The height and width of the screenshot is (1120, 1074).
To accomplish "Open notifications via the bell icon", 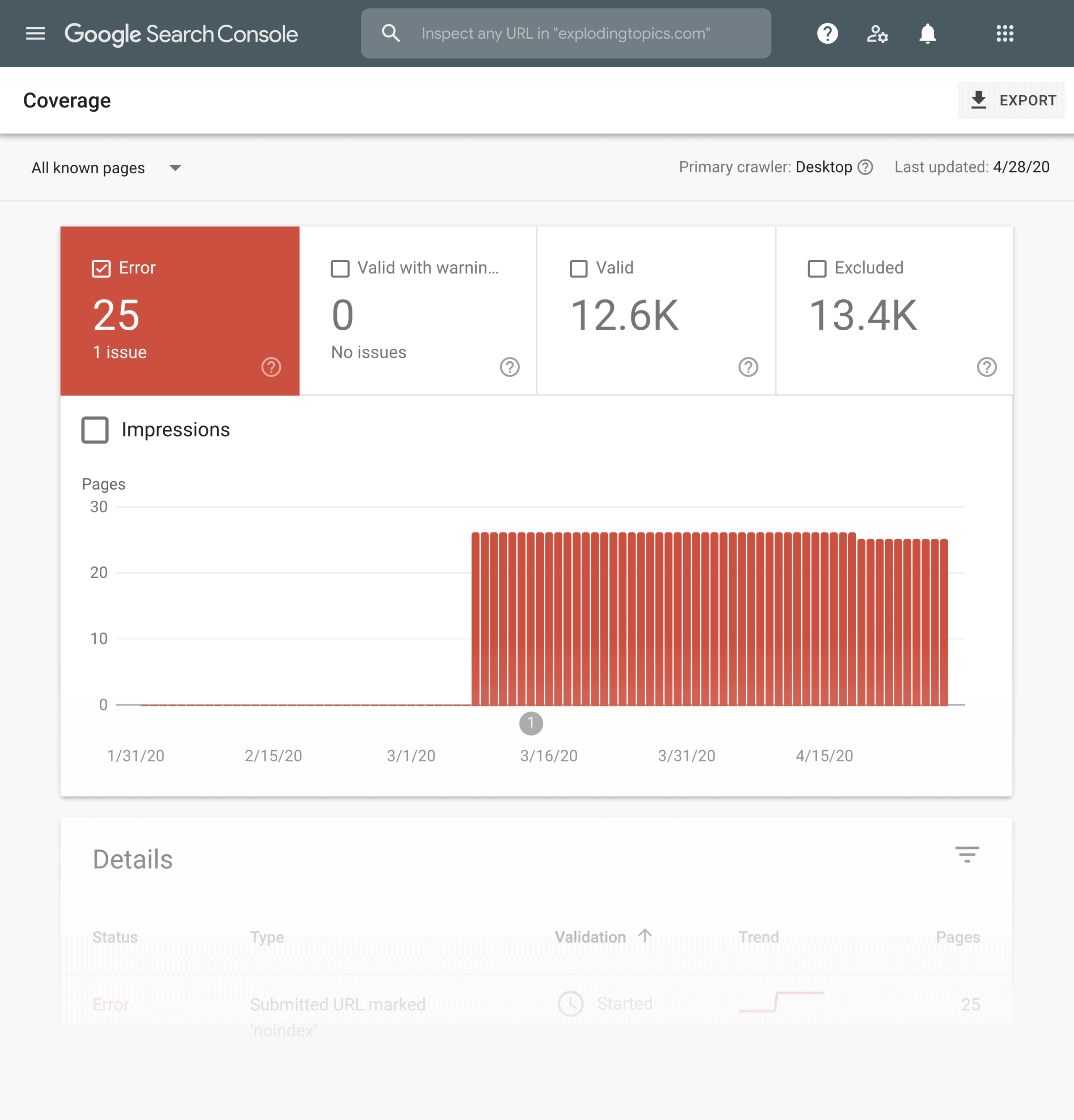I will pyautogui.click(x=927, y=34).
